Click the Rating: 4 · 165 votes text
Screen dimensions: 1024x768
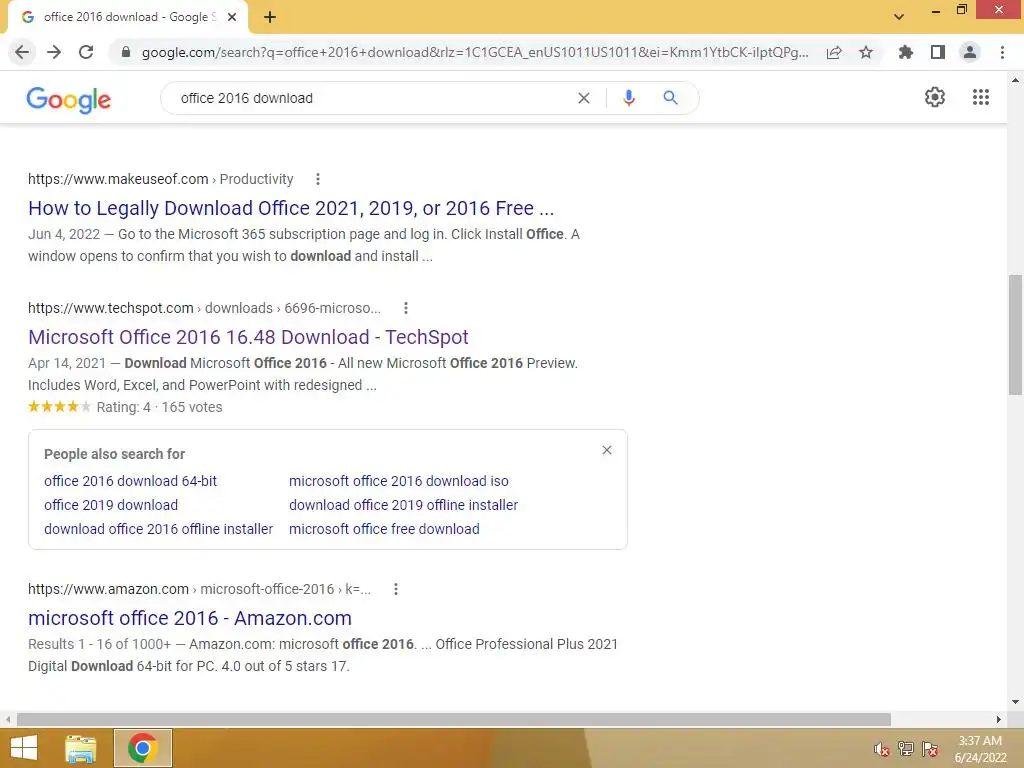tap(159, 408)
